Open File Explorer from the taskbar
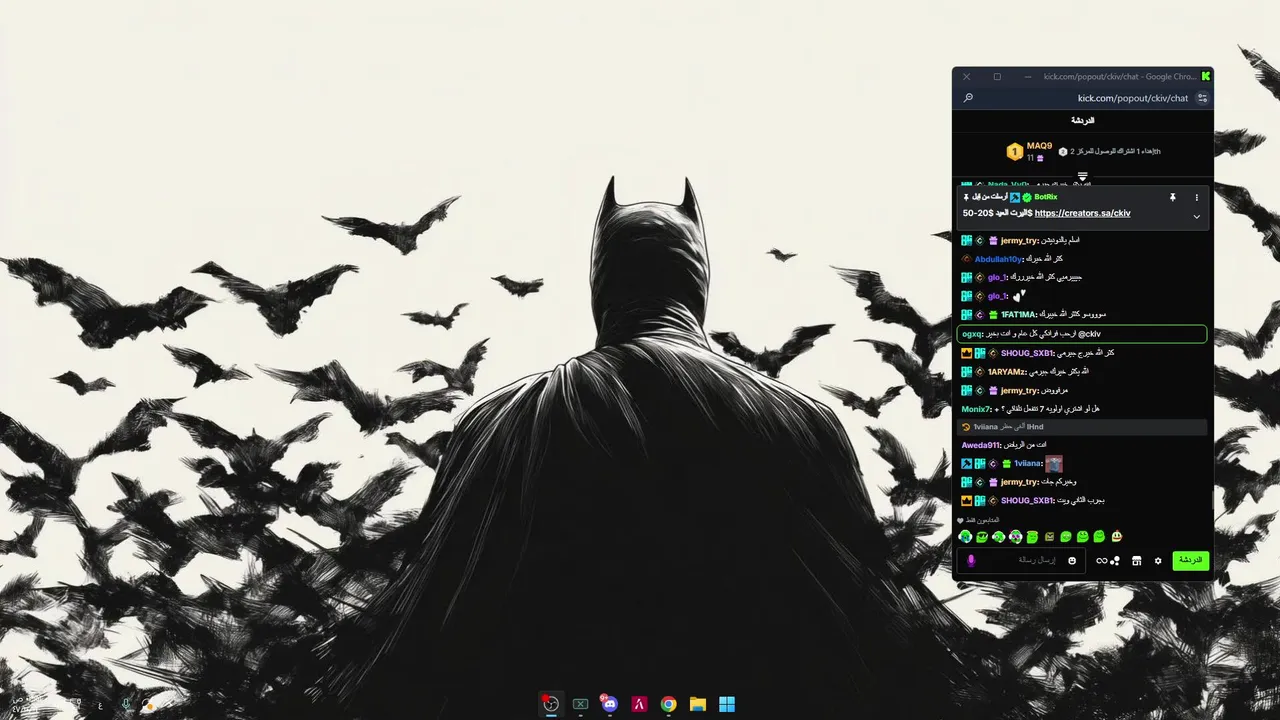 pyautogui.click(x=698, y=704)
